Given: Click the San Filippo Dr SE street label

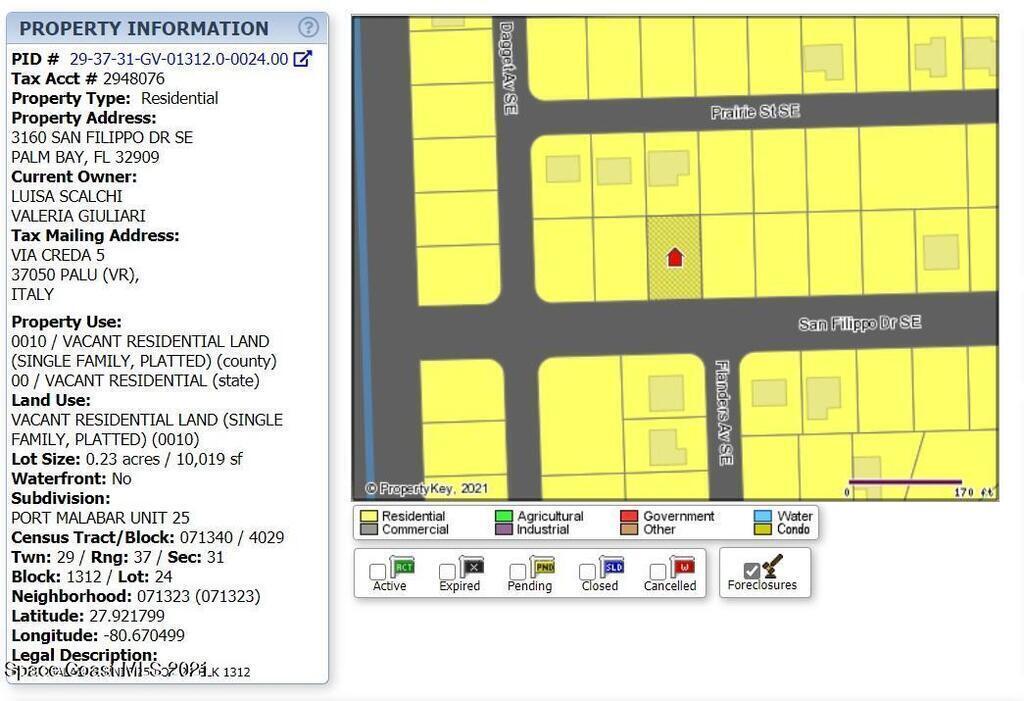Looking at the screenshot, I should (859, 324).
